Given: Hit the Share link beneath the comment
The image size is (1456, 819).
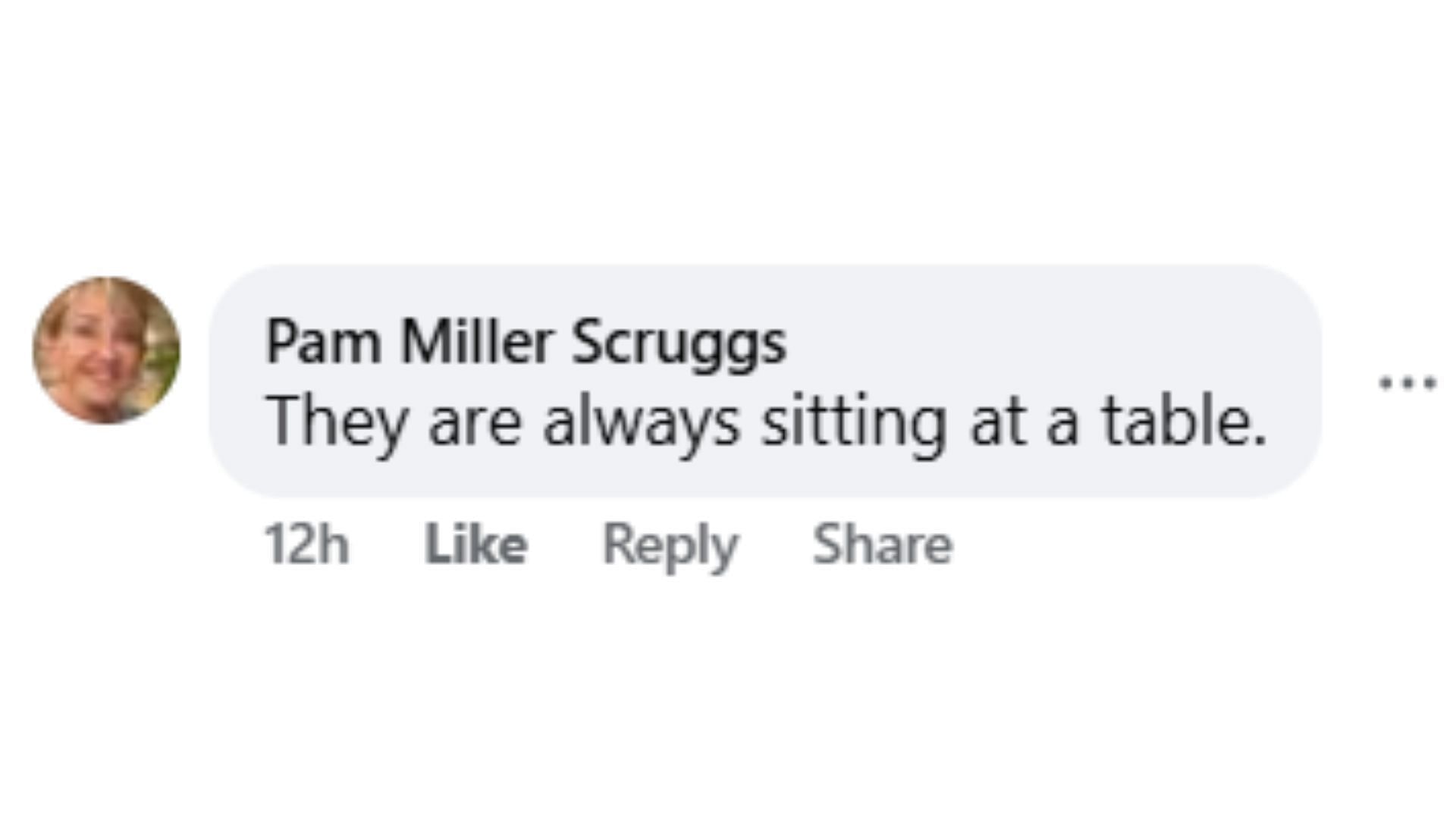Looking at the screenshot, I should pyautogui.click(x=882, y=544).
